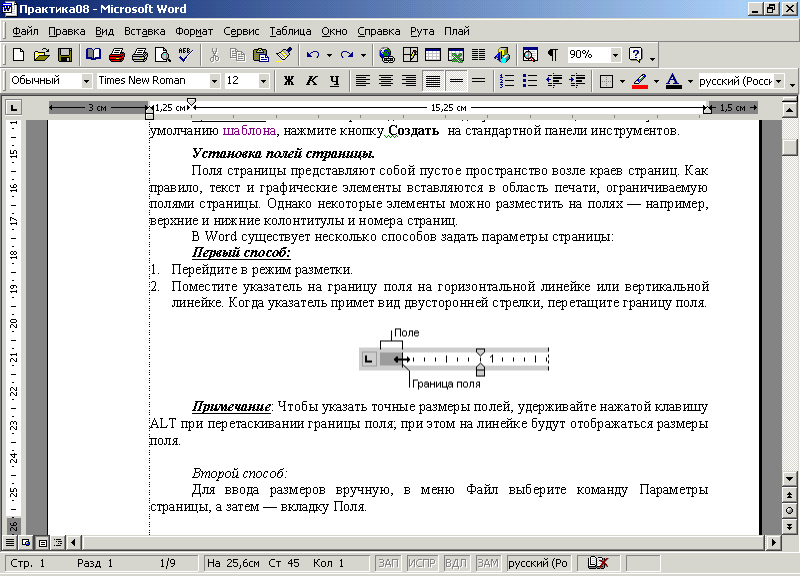Insert a table
Image resolution: width=800 pixels, height=576 pixels.
433,55
